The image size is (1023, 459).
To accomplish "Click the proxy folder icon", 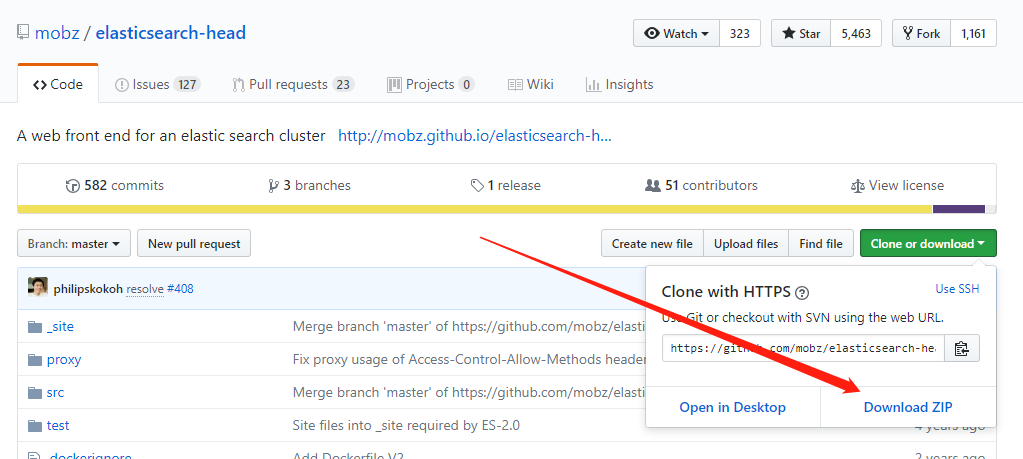I will [x=35, y=359].
